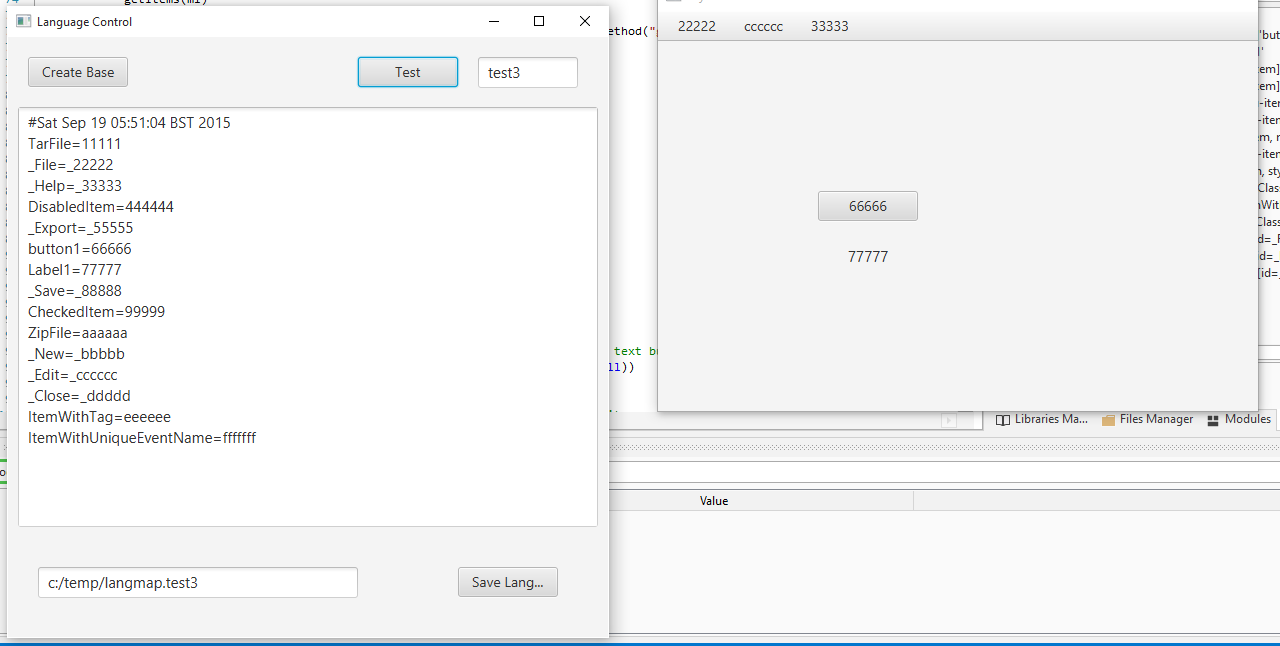
Task: Click the Files Manager folder icon
Action: [1108, 420]
